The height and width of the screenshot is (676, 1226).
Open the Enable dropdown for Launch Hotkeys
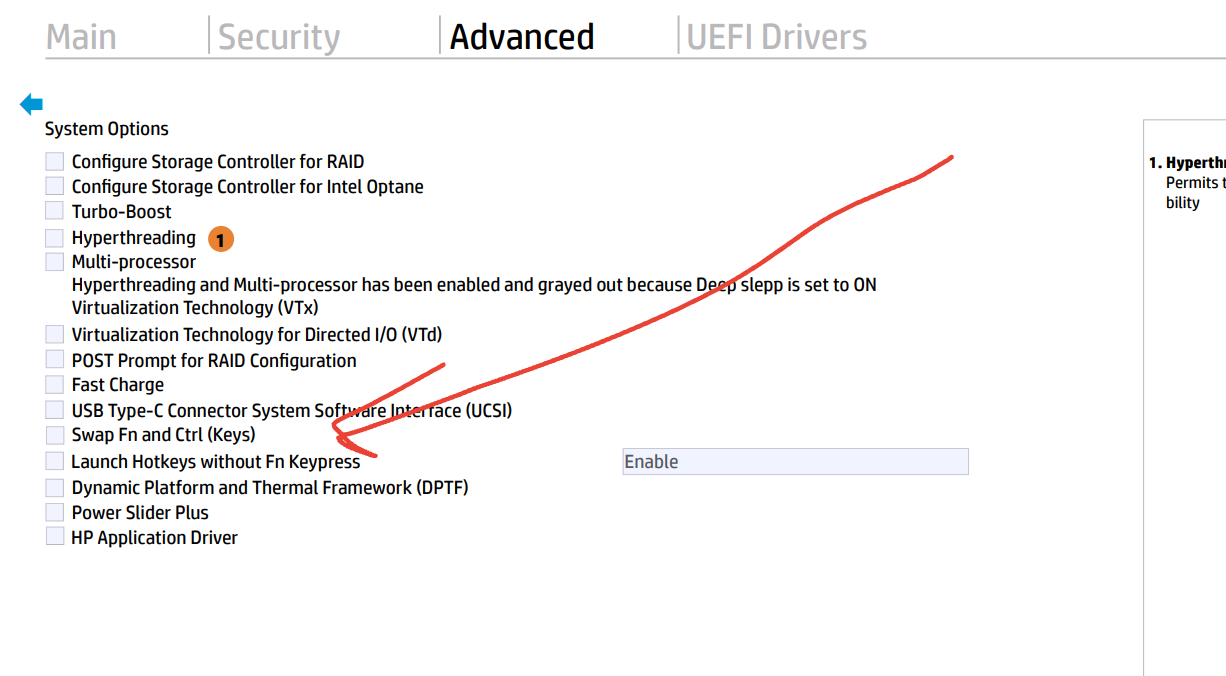click(795, 461)
